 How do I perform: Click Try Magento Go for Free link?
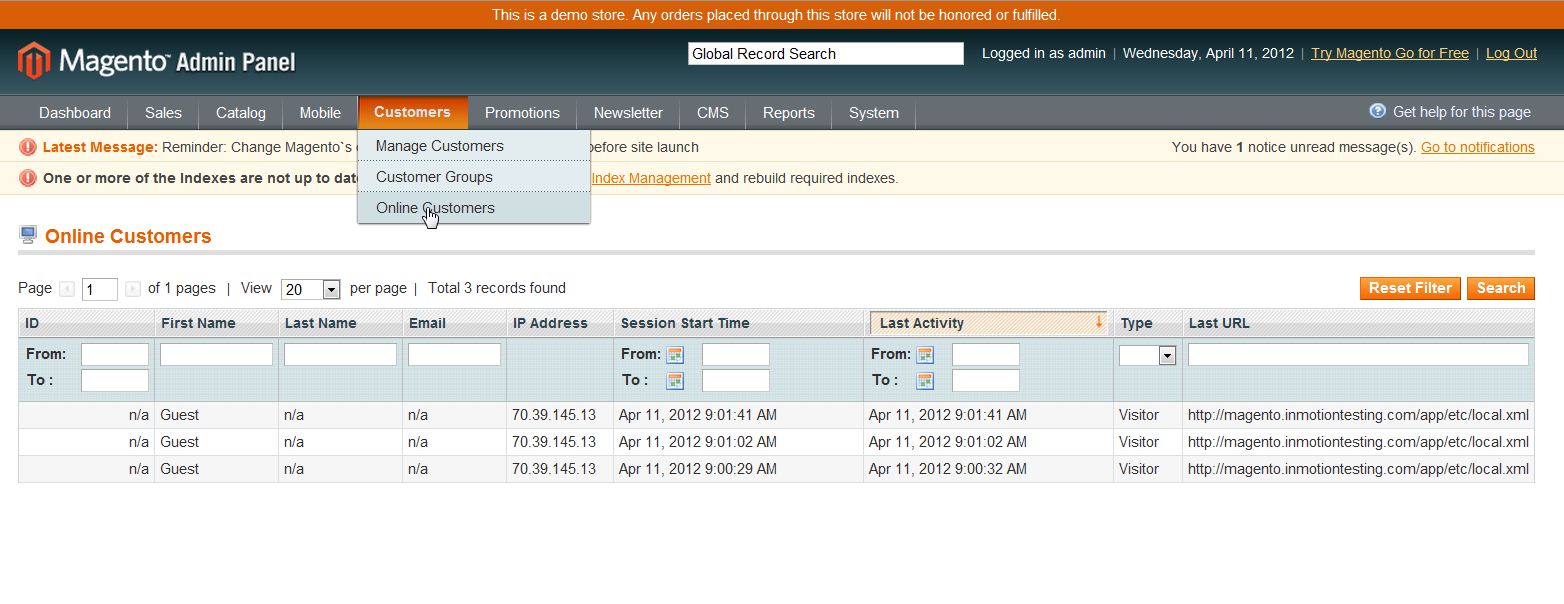[1390, 54]
